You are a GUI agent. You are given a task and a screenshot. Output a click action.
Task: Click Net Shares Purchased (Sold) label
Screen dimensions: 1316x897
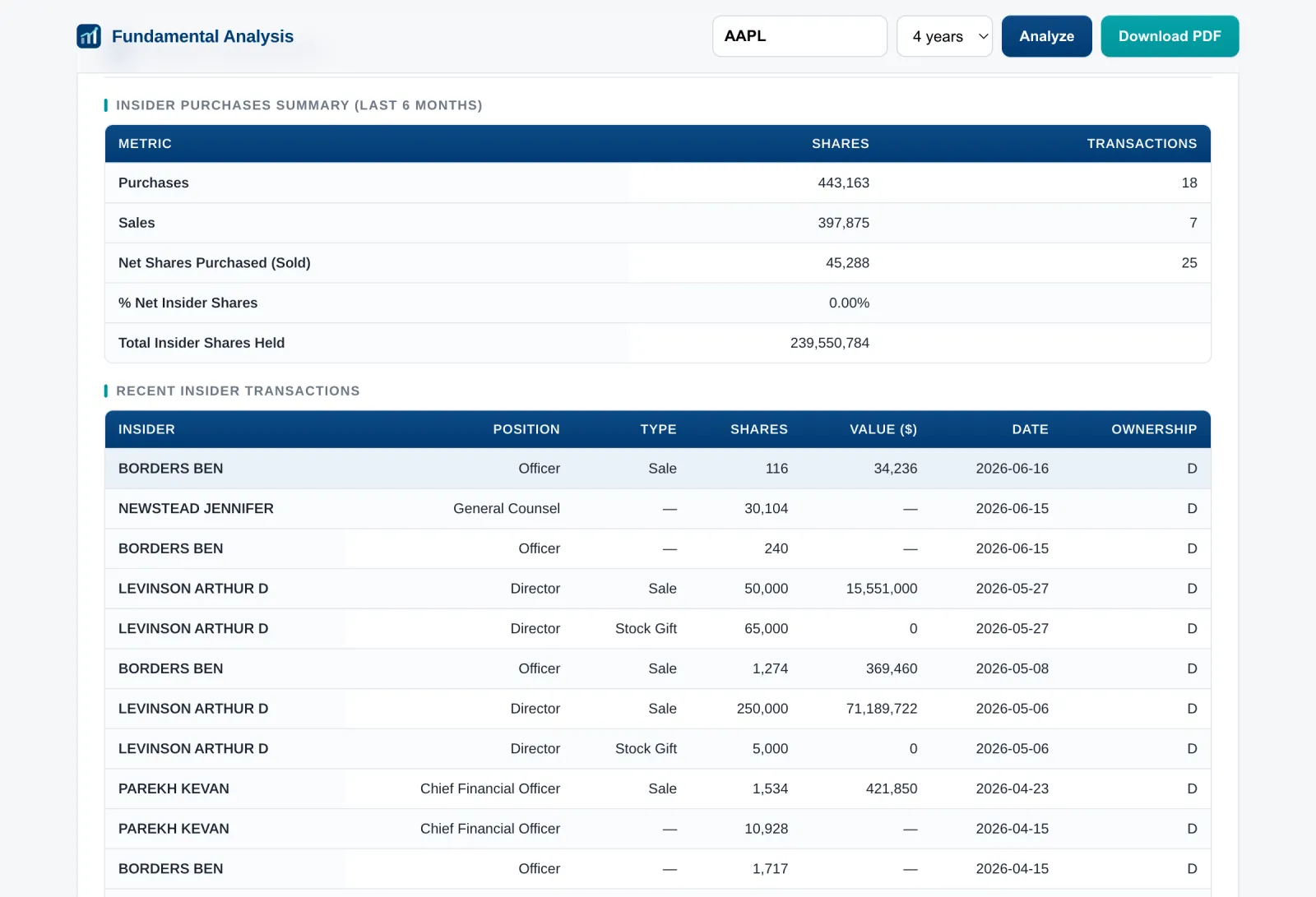(215, 263)
